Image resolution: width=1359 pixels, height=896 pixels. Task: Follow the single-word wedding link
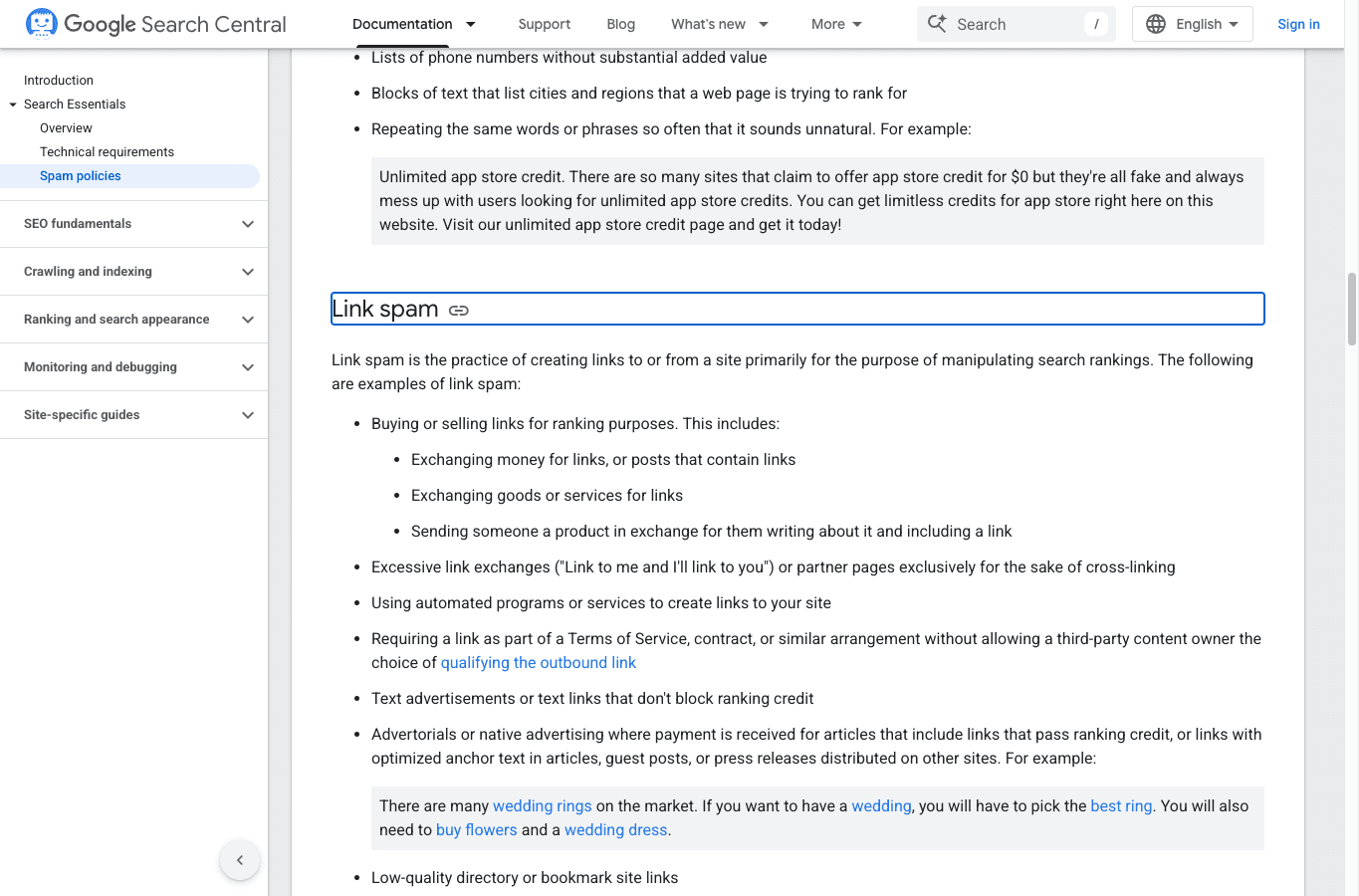(x=881, y=806)
